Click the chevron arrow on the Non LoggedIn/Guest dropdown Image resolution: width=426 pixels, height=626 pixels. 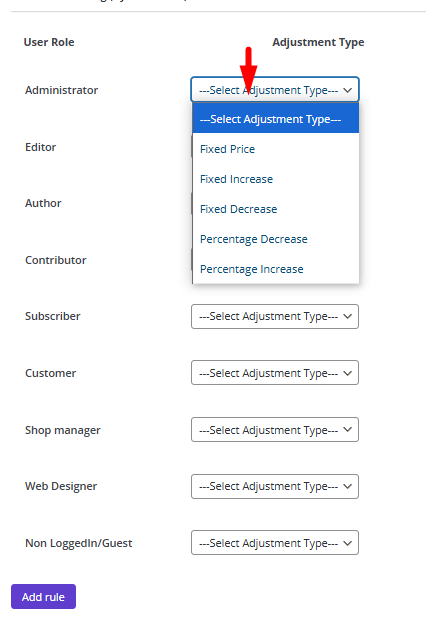click(x=348, y=543)
